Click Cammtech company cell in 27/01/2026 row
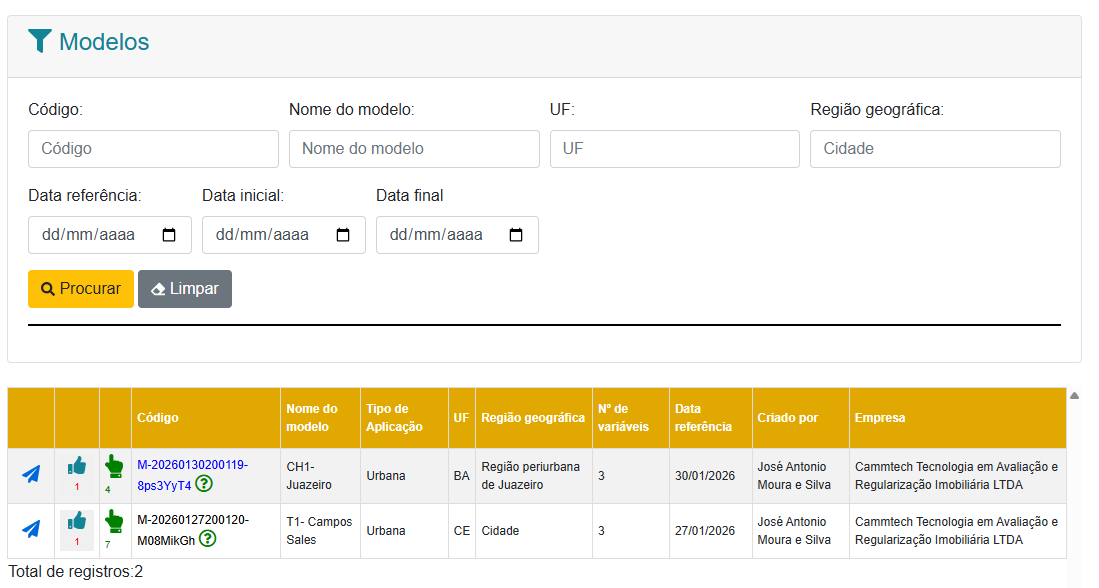This screenshot has width=1099, height=588. (x=958, y=531)
